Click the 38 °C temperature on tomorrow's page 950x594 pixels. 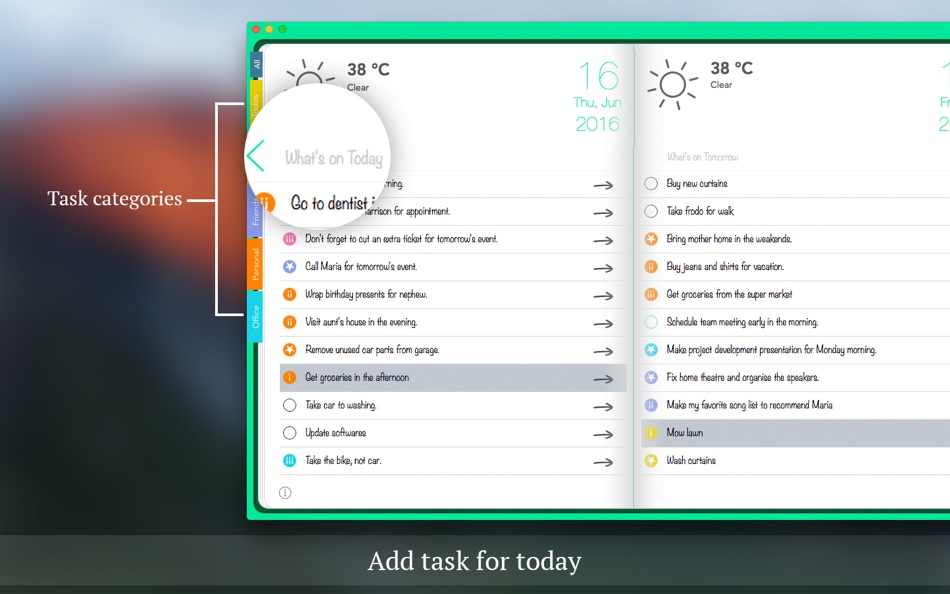click(731, 68)
